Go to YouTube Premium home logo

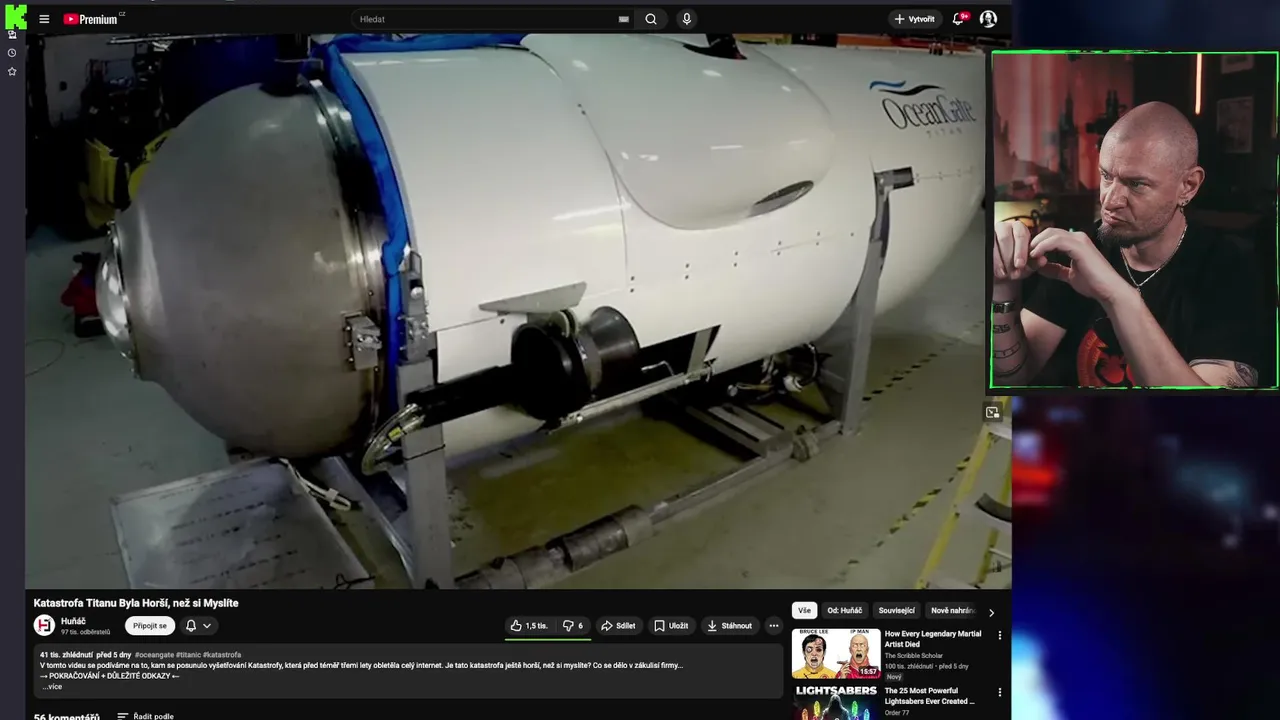click(x=91, y=19)
